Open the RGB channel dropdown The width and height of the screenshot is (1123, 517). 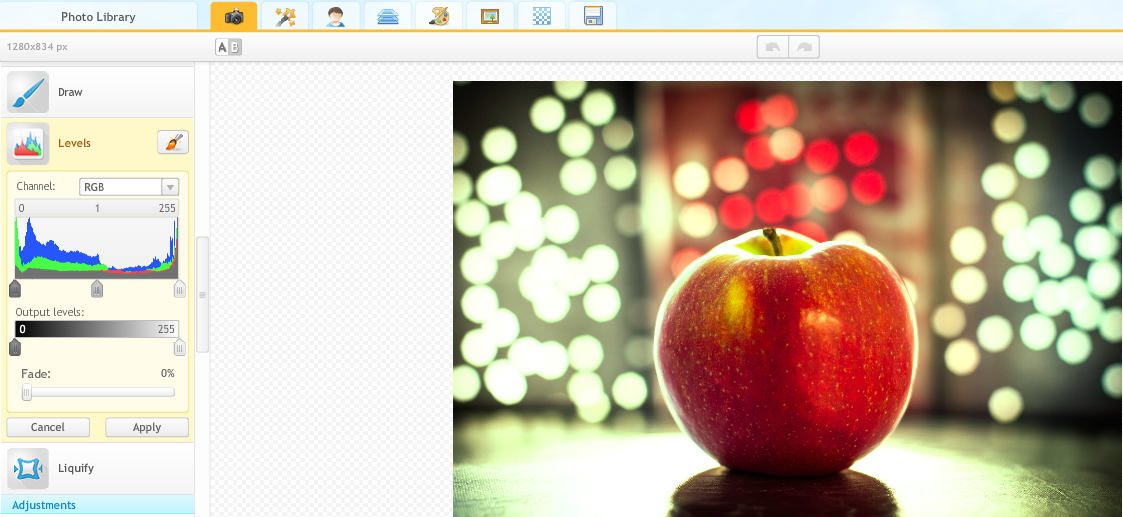[x=128, y=187]
